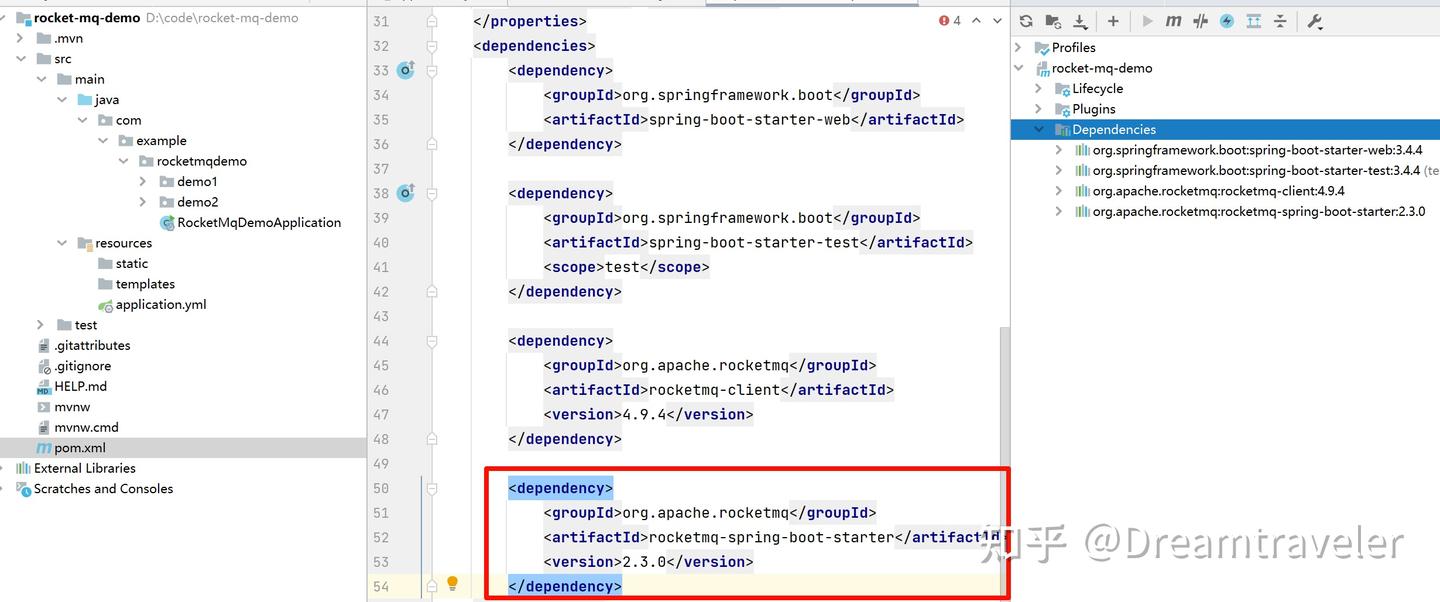Reload all Maven projects
The image size is (1440, 602).
coord(1025,20)
